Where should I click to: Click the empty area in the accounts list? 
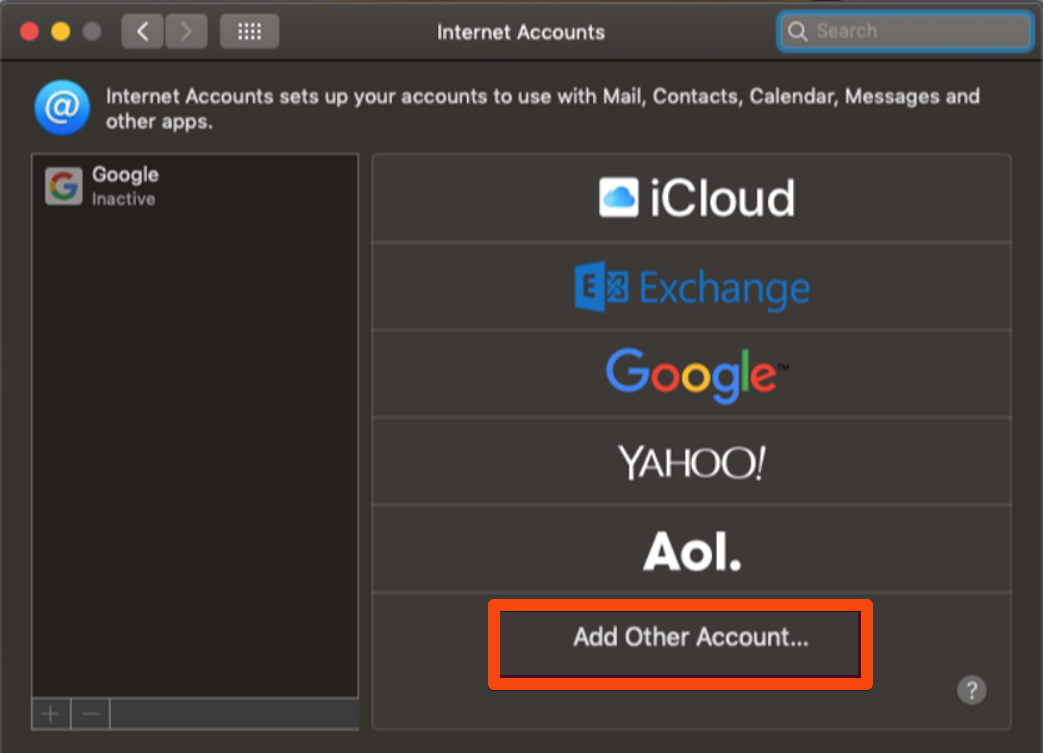pyautogui.click(x=194, y=450)
